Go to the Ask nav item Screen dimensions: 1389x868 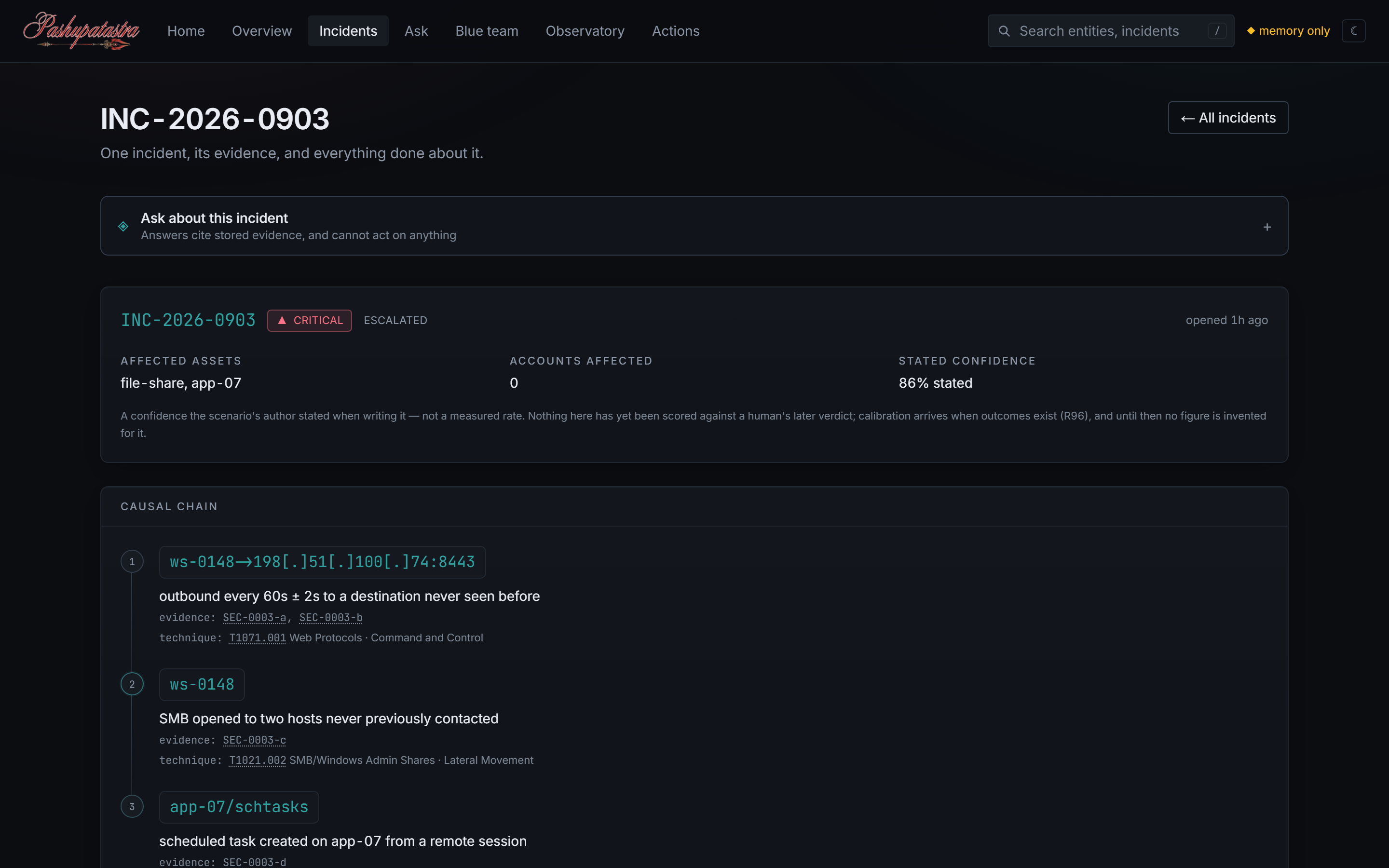coord(416,31)
